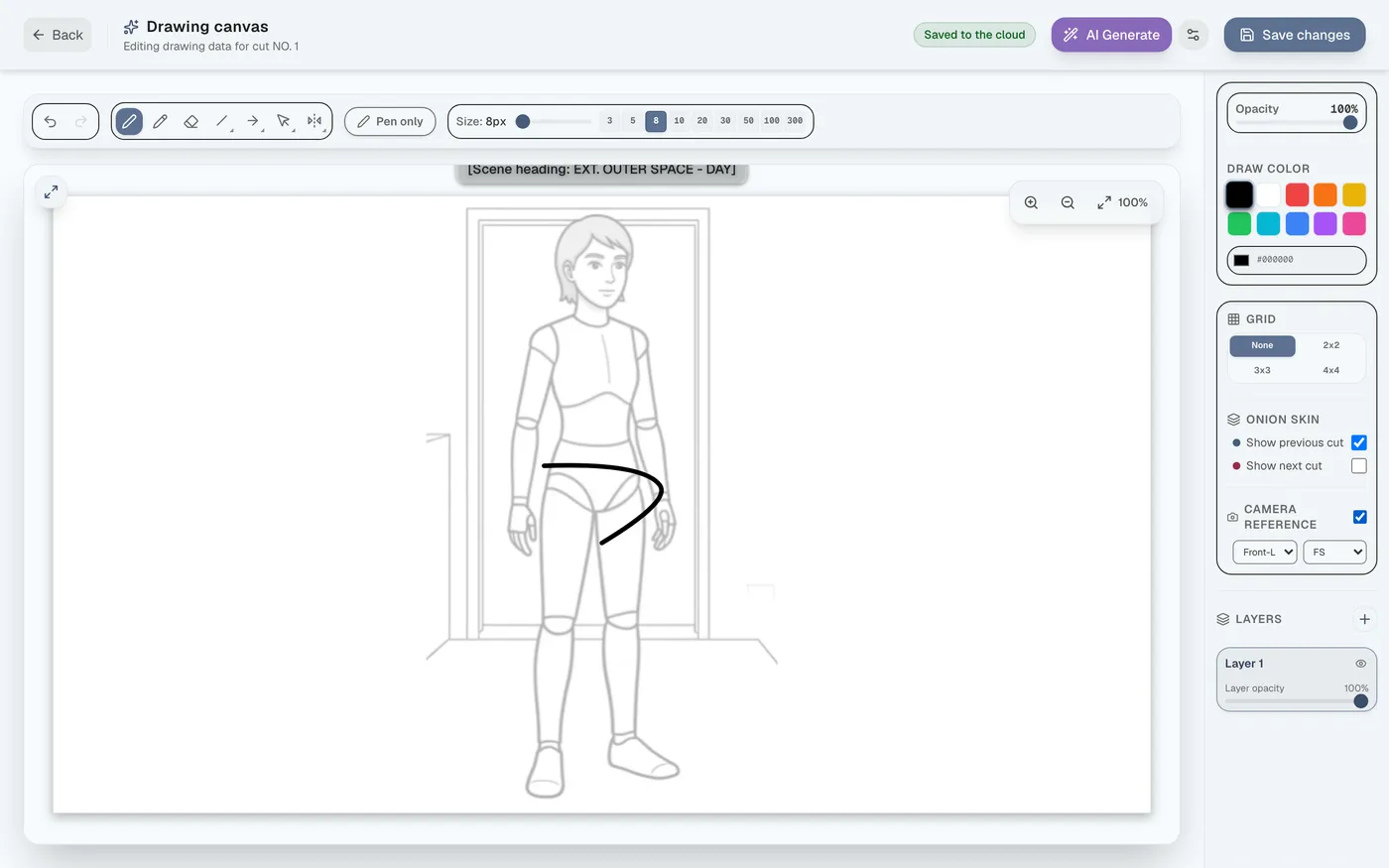Pick the pink color swatch
This screenshot has height=868, width=1389.
(1354, 224)
